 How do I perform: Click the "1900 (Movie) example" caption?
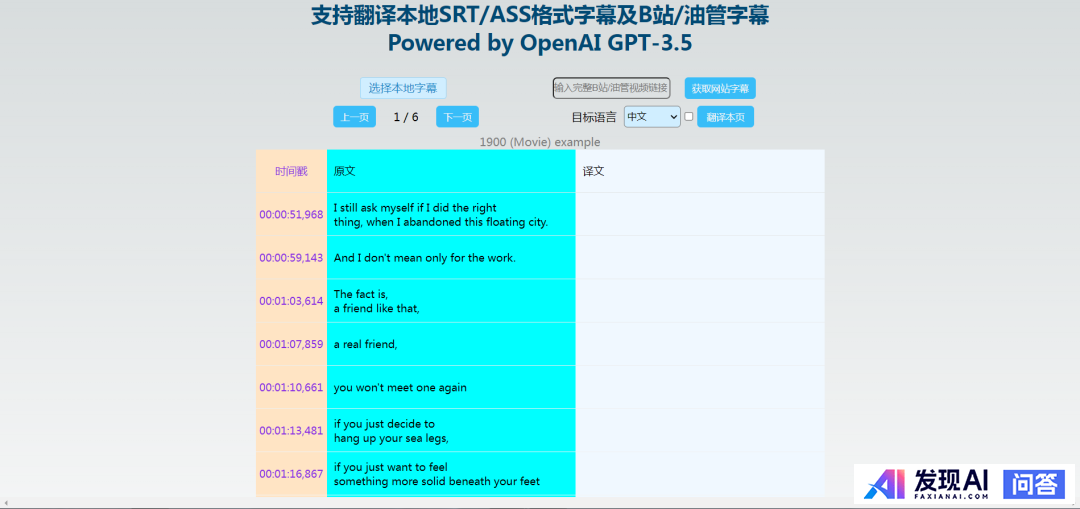540,142
